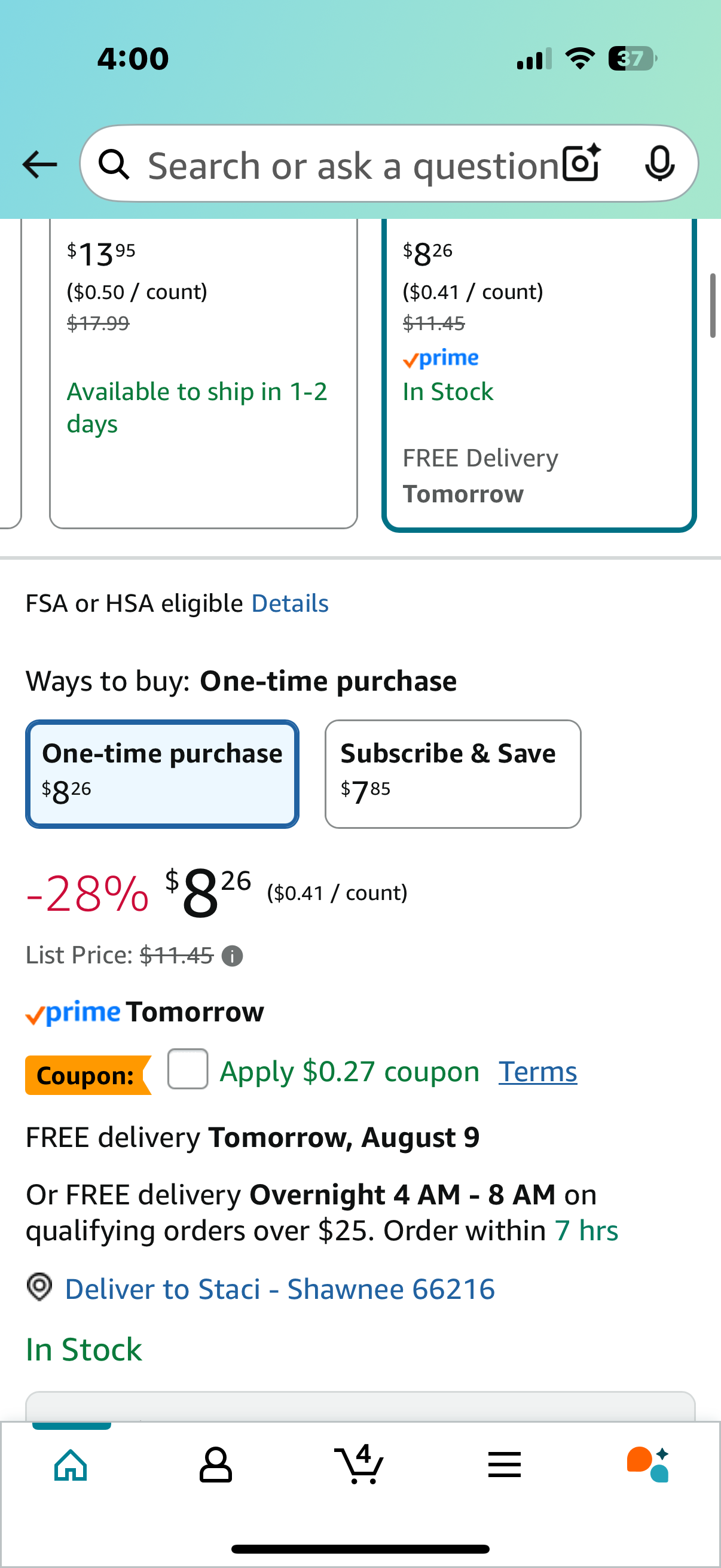
Task: Launch the Rufus AI assistant icon
Action: click(x=648, y=1465)
